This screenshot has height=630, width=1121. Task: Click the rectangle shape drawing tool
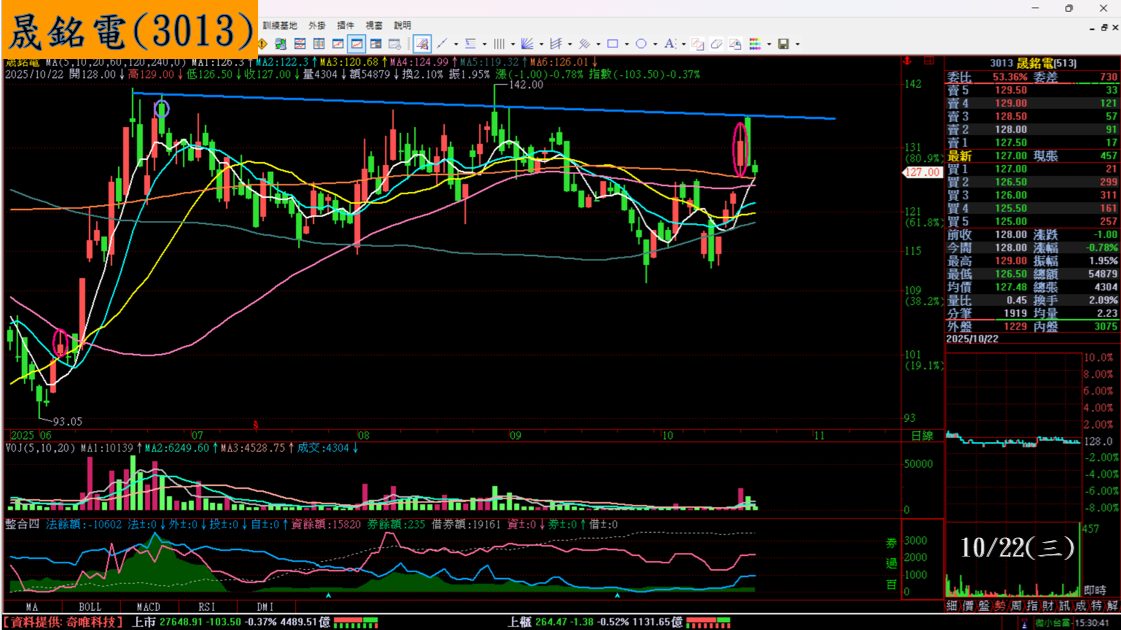612,44
